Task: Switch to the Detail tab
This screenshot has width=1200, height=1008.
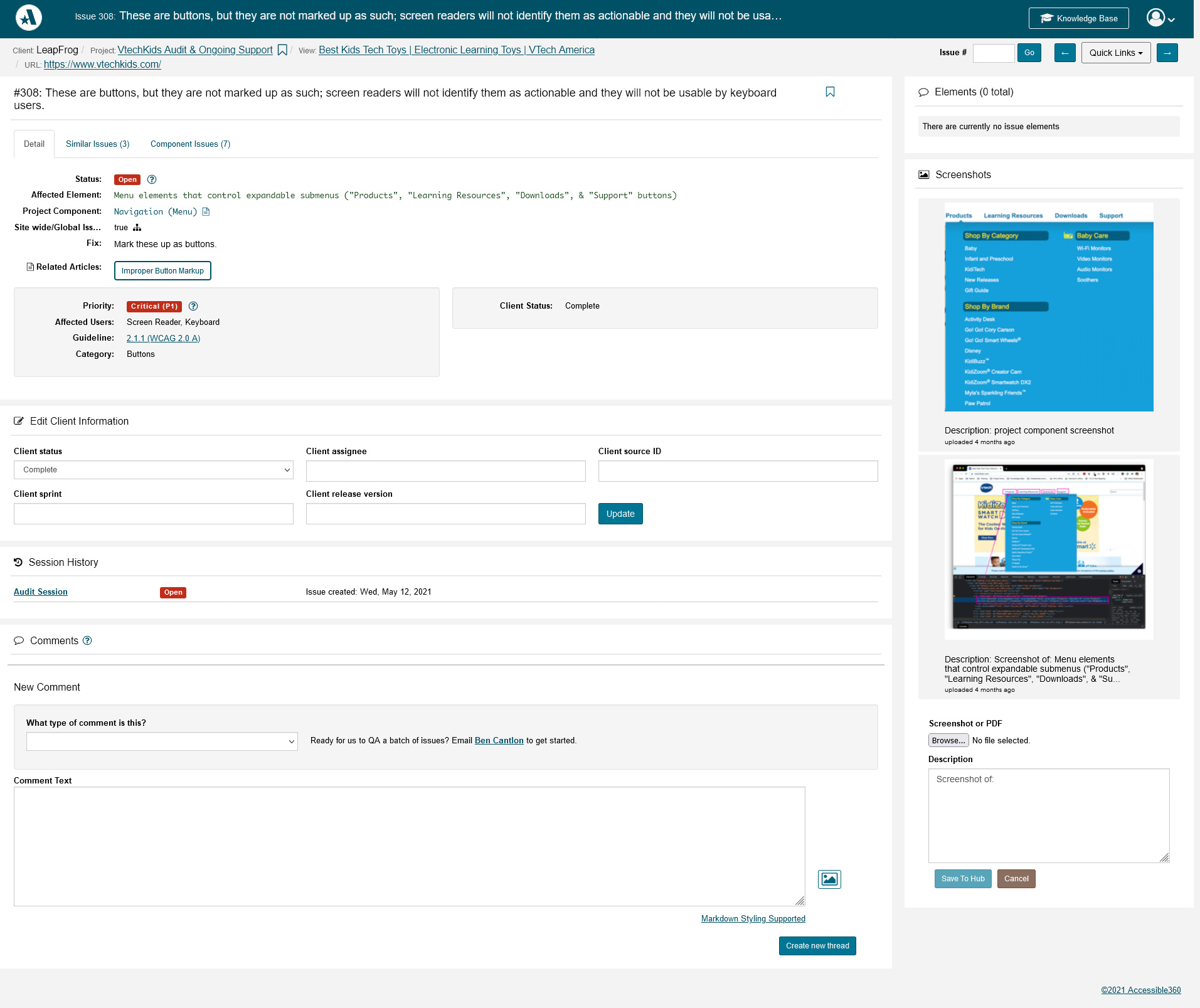Action: click(x=34, y=144)
